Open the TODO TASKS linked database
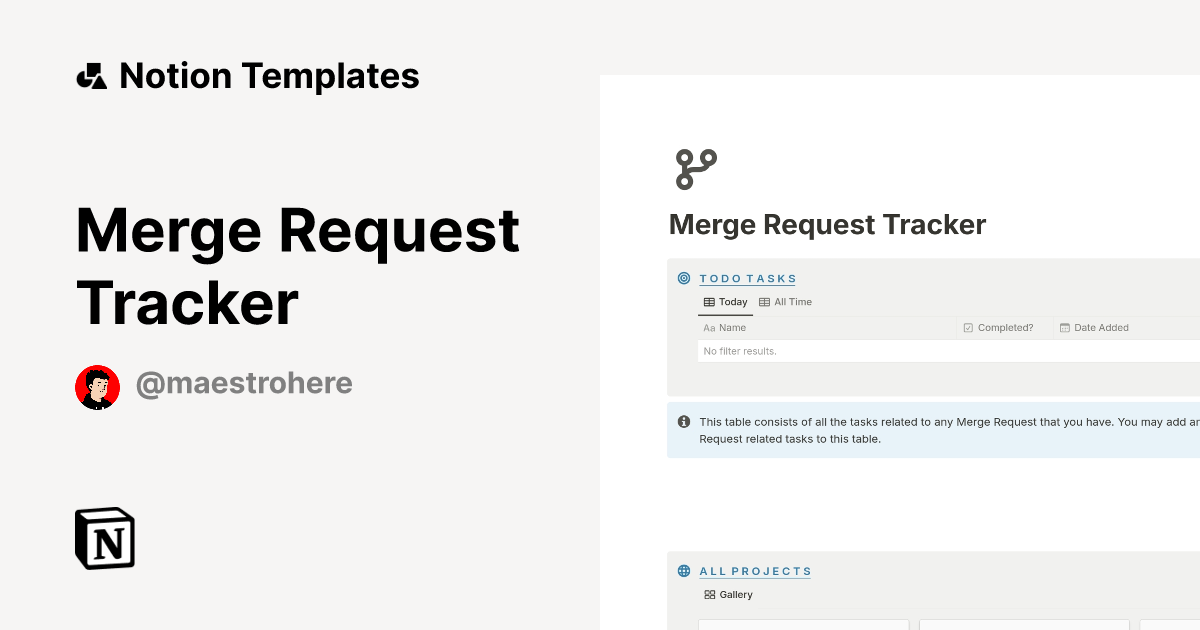Viewport: 1200px width, 630px height. click(x=748, y=278)
